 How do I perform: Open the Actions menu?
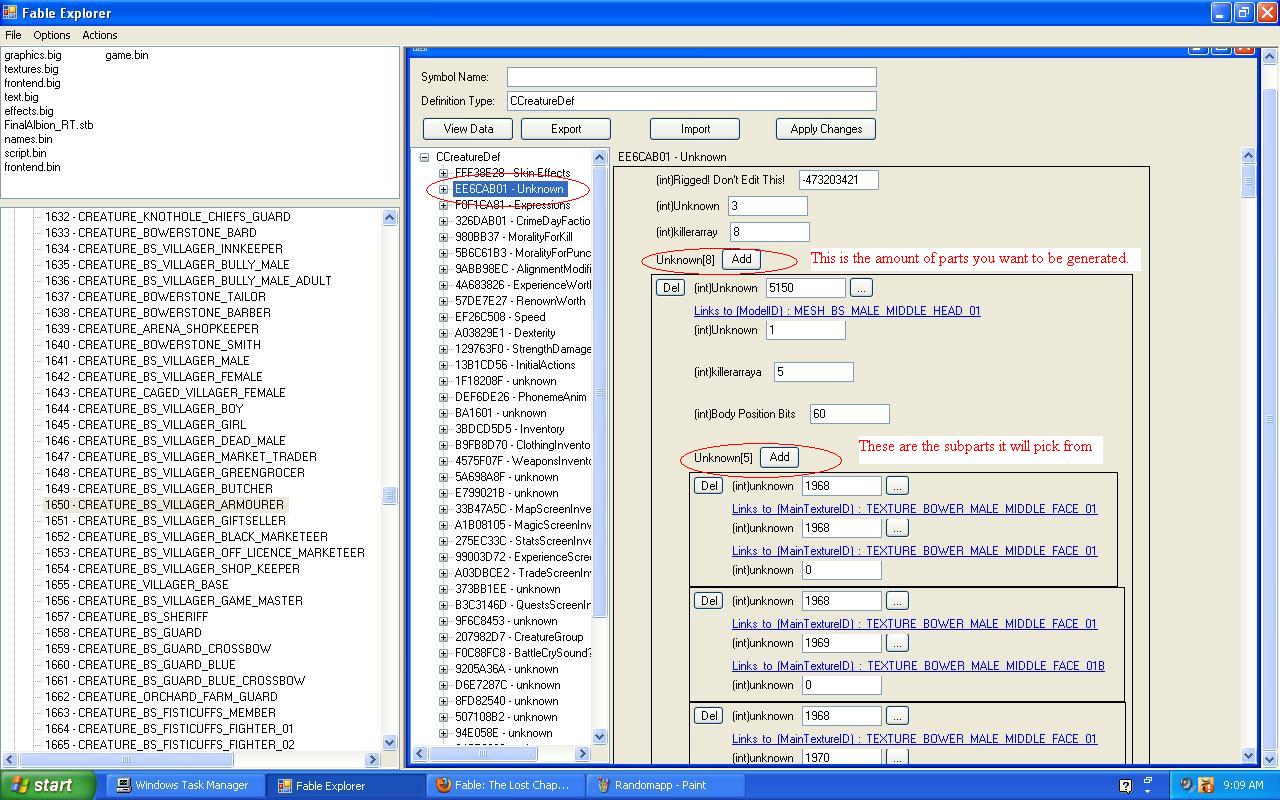[x=99, y=35]
